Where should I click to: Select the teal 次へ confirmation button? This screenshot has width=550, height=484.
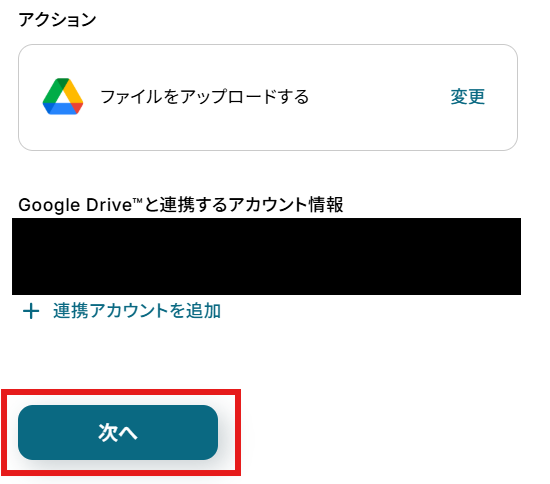(118, 432)
